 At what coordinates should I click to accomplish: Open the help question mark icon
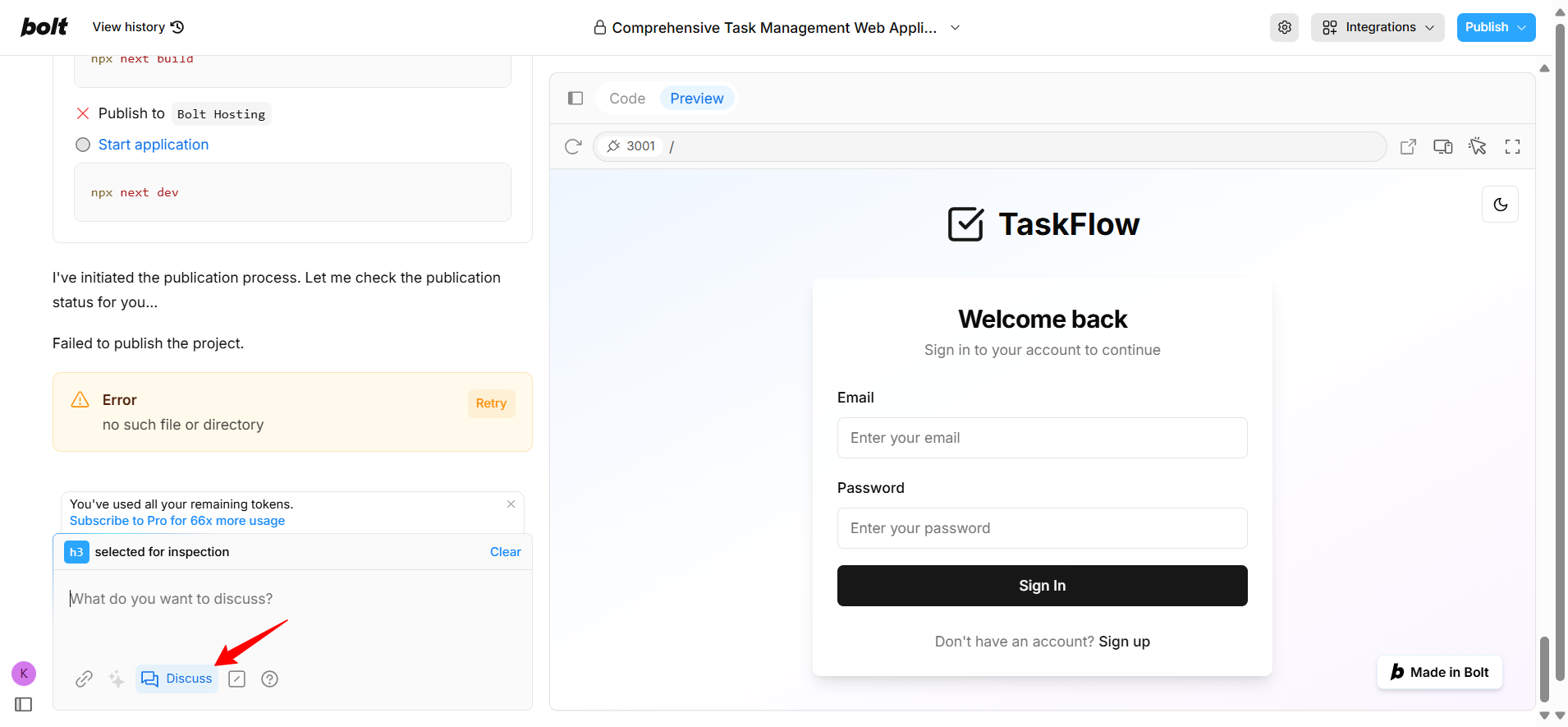click(x=269, y=679)
